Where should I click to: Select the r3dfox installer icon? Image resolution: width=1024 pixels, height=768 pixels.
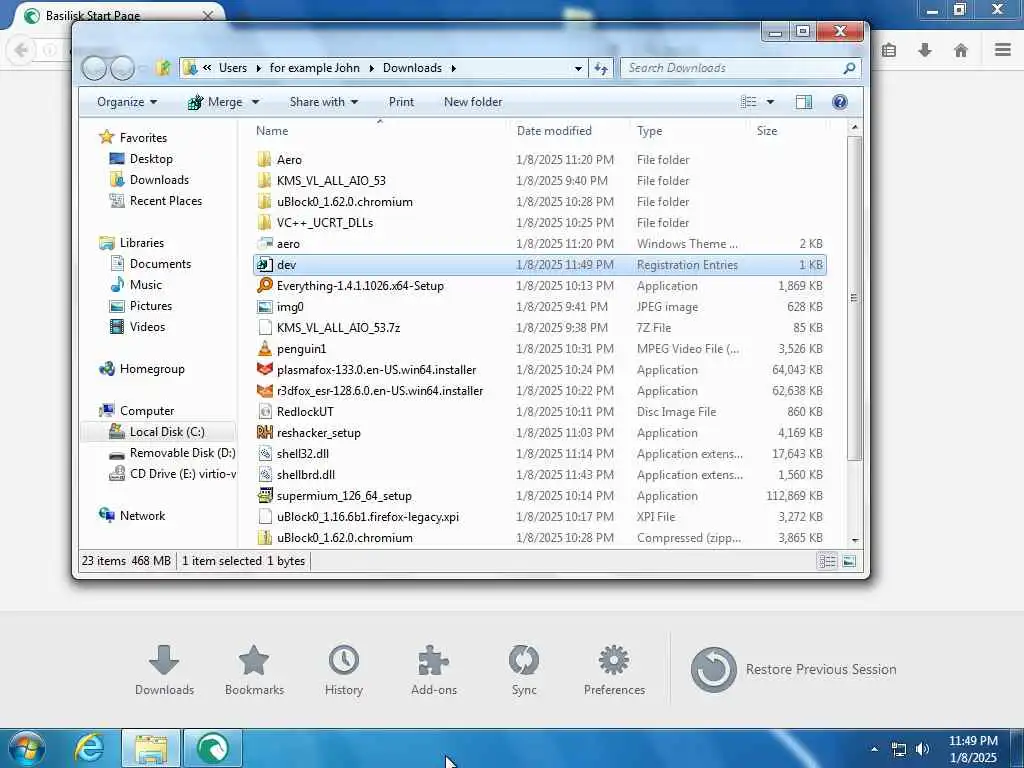point(264,391)
